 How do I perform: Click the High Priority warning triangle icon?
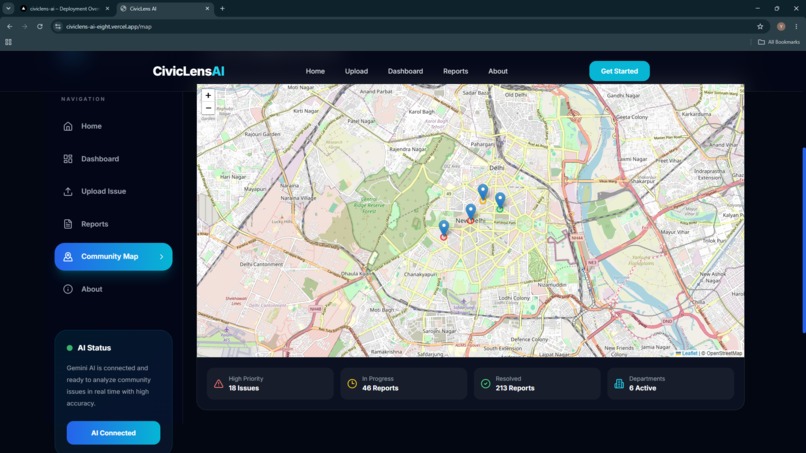click(218, 384)
